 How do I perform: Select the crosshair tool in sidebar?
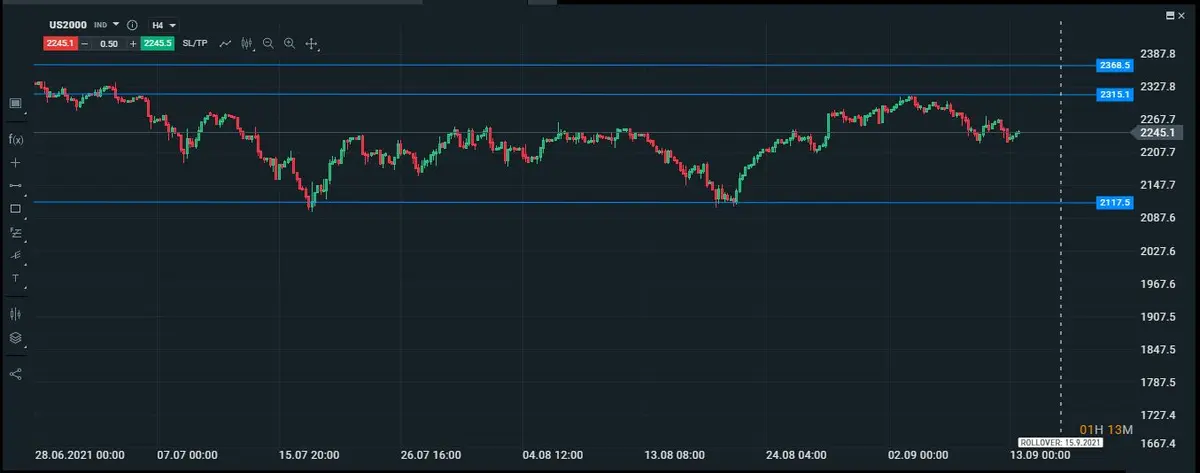15,162
